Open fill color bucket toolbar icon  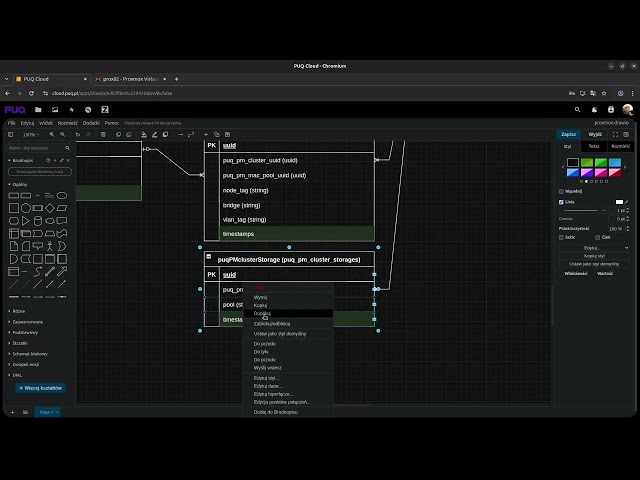coord(144,134)
